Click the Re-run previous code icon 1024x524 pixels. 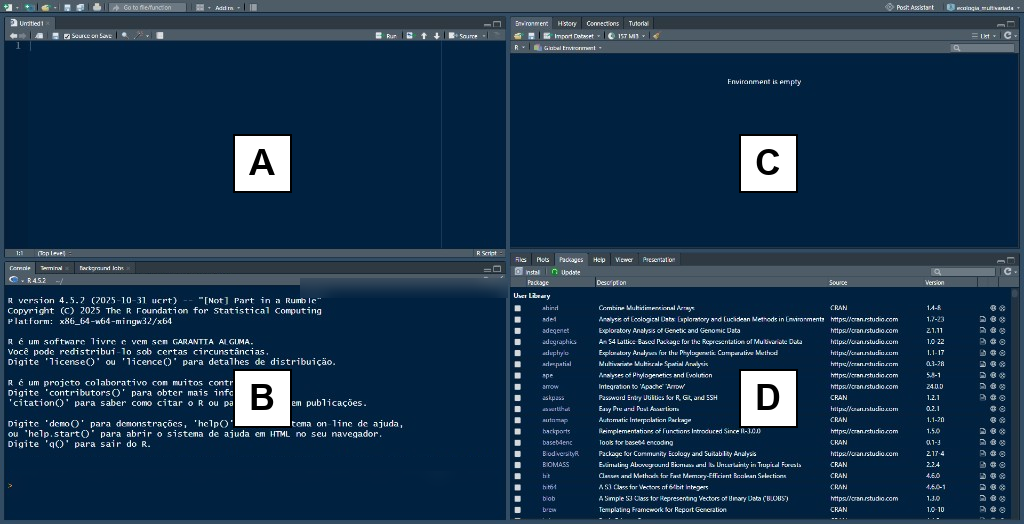point(409,36)
